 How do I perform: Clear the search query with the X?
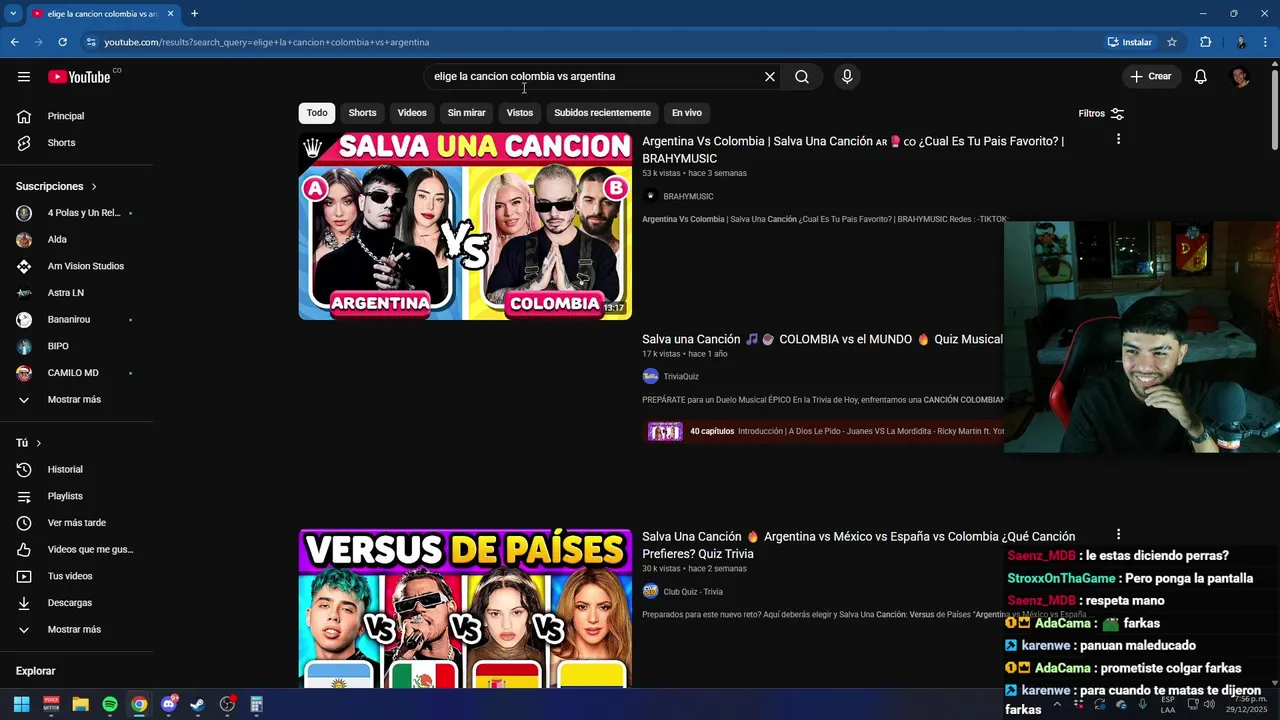click(x=770, y=77)
